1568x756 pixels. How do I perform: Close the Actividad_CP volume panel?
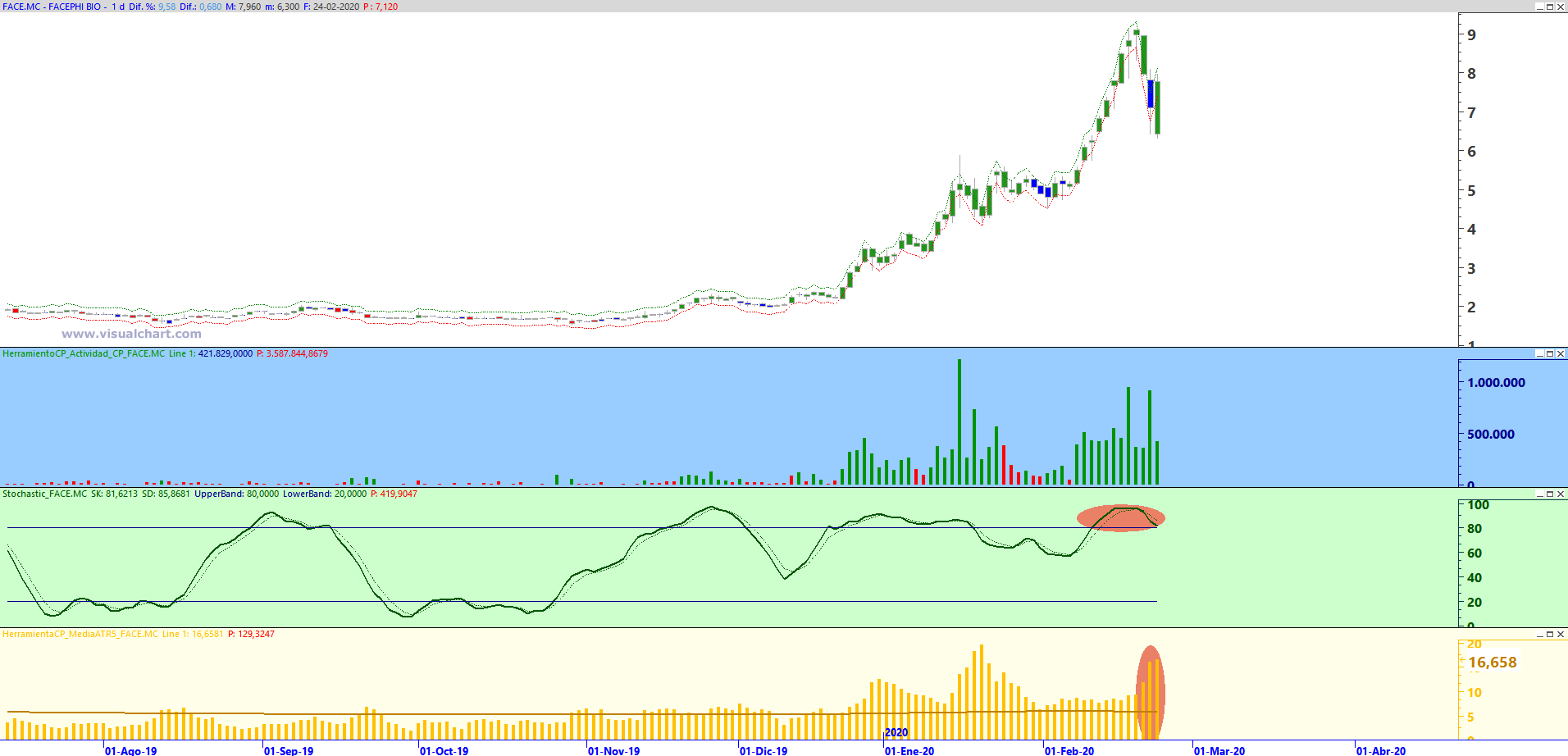(1561, 354)
